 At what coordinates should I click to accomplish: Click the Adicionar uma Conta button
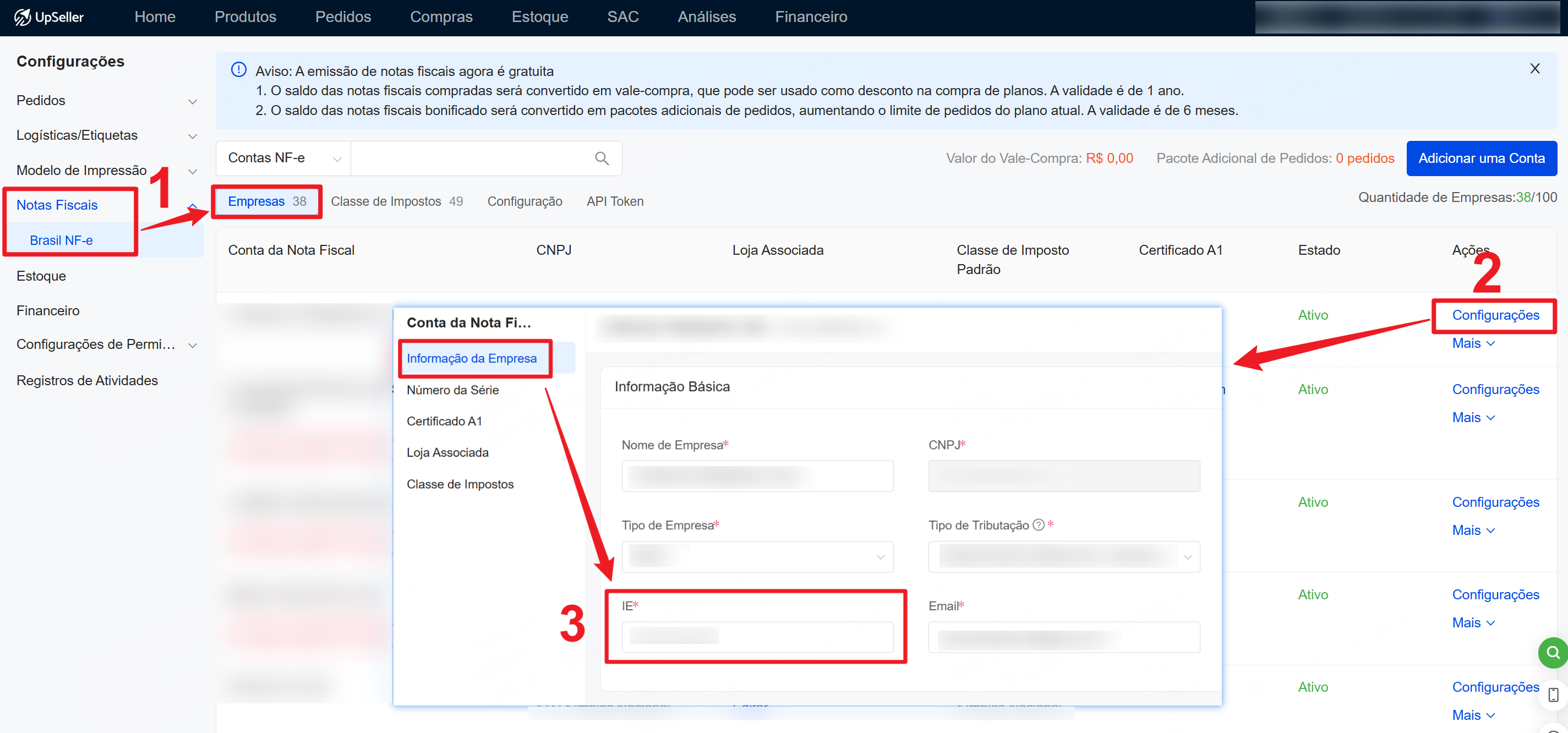click(x=1481, y=158)
